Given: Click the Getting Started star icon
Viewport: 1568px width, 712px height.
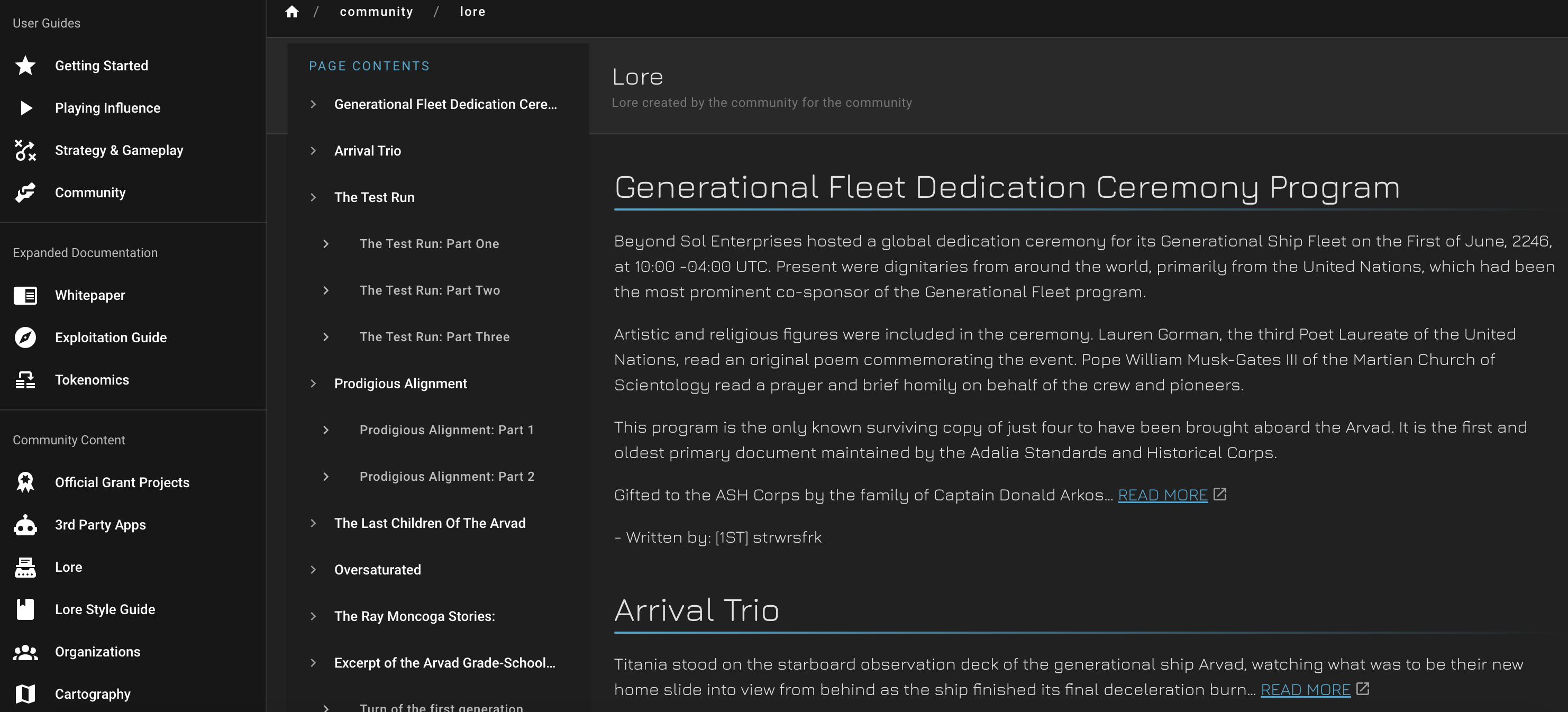Looking at the screenshot, I should (x=25, y=65).
